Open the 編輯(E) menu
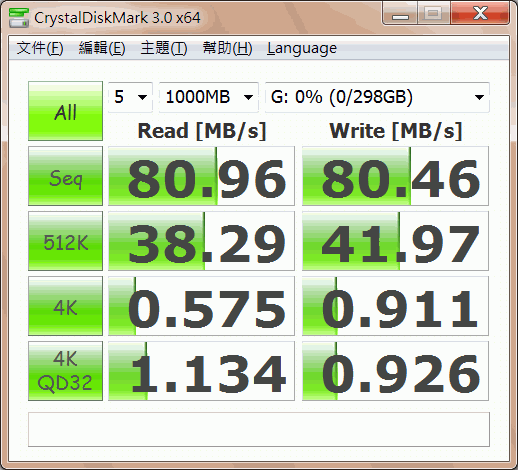Screen dimensions: 518x470 102,48
